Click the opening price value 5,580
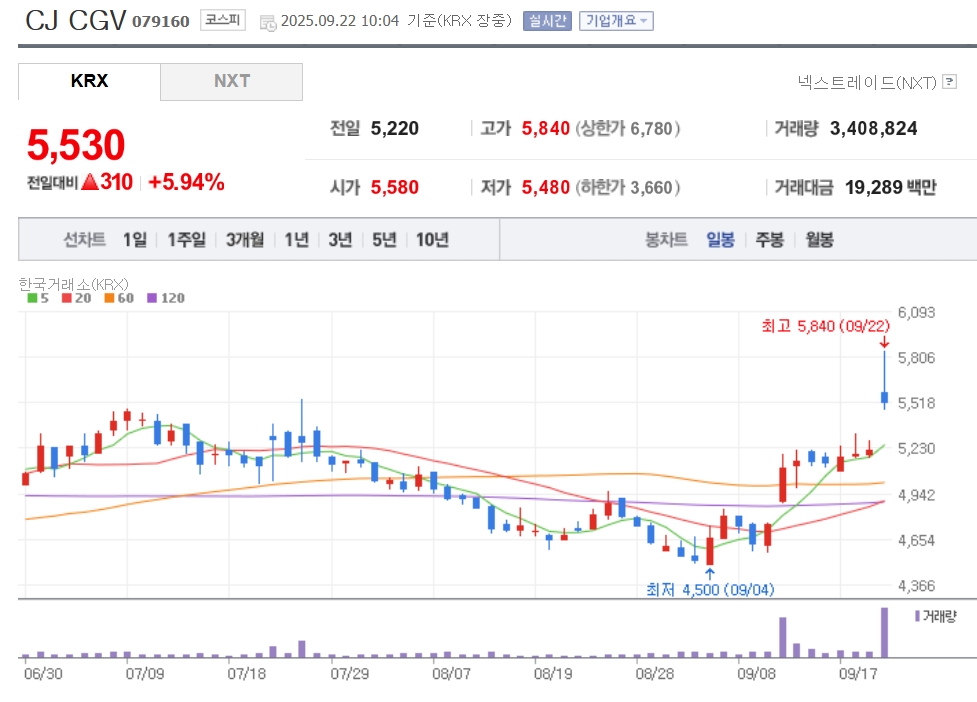Screen dimensions: 977x702 pos(394,187)
